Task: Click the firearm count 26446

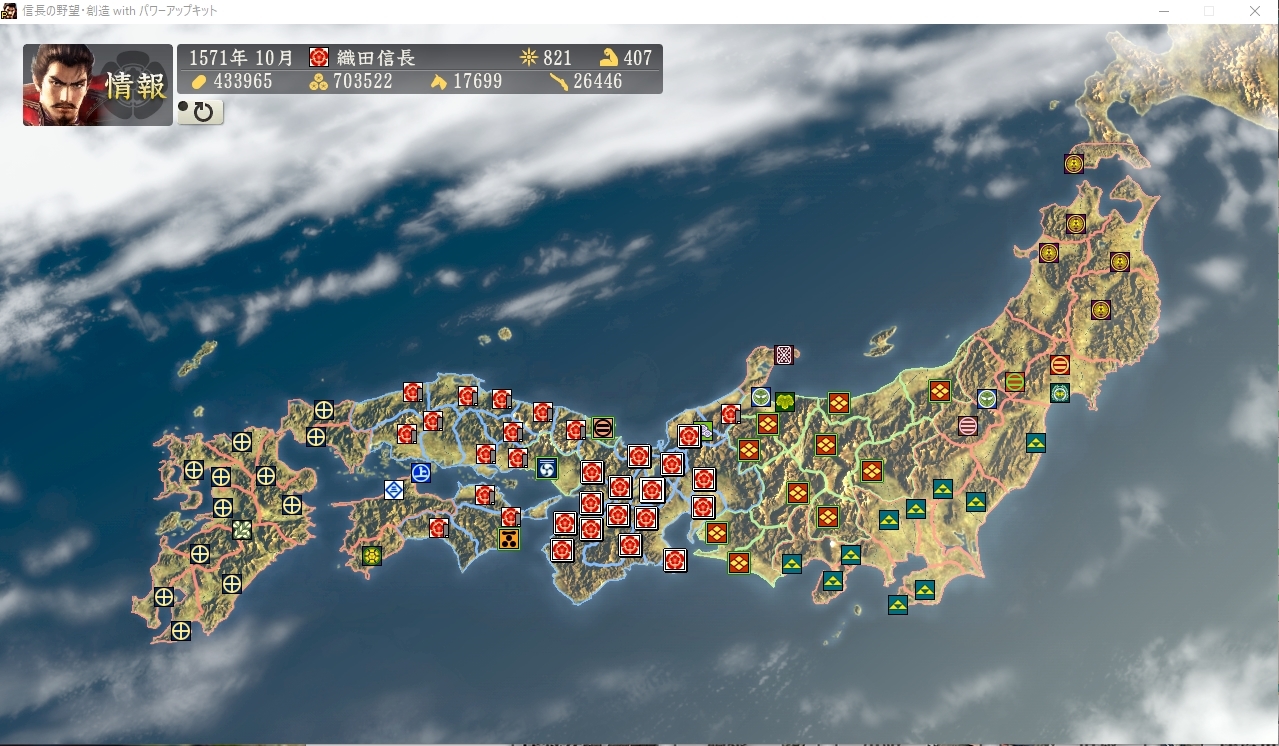Action: [598, 81]
